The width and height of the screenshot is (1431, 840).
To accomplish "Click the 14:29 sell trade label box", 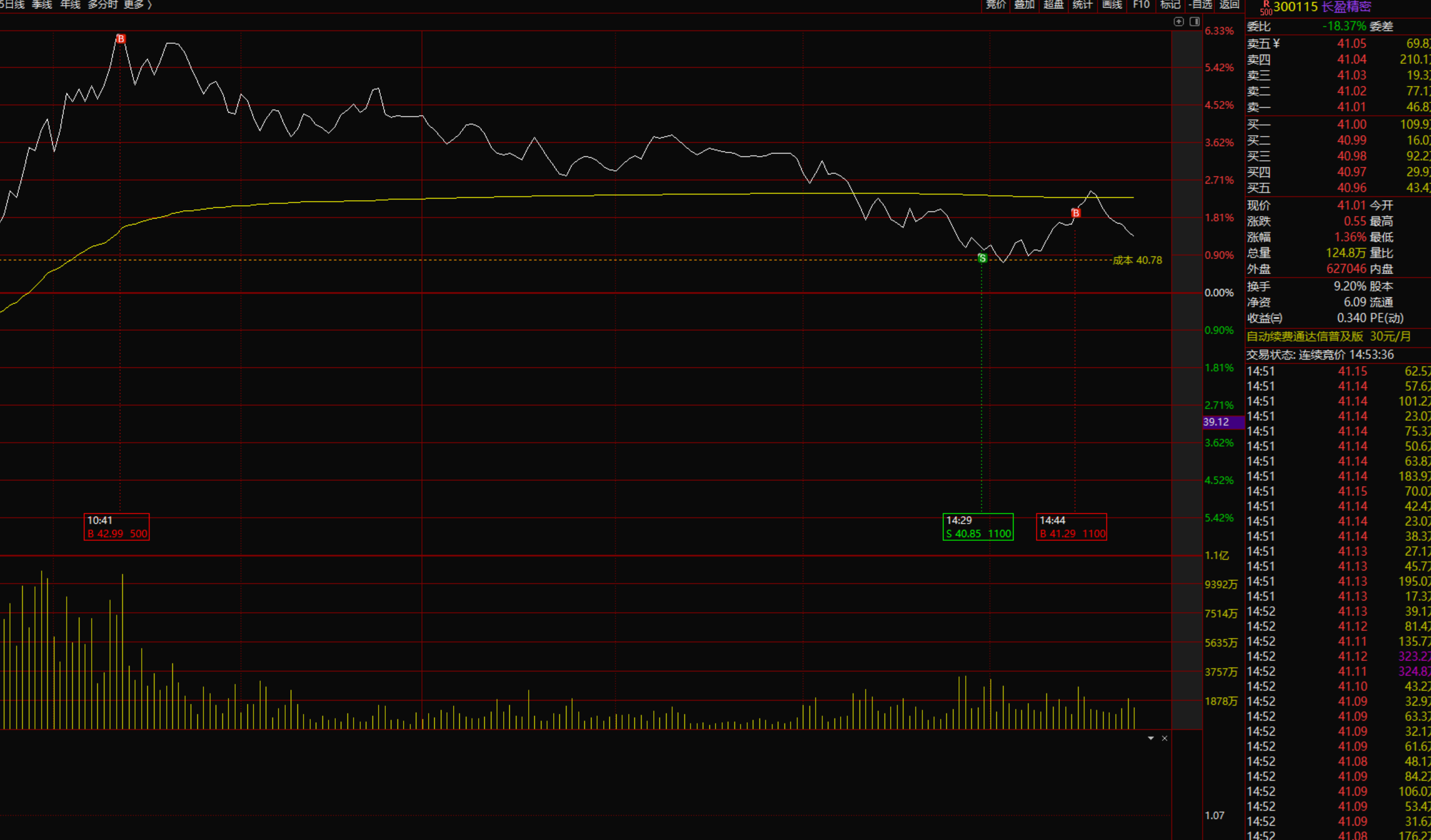I will coord(977,526).
